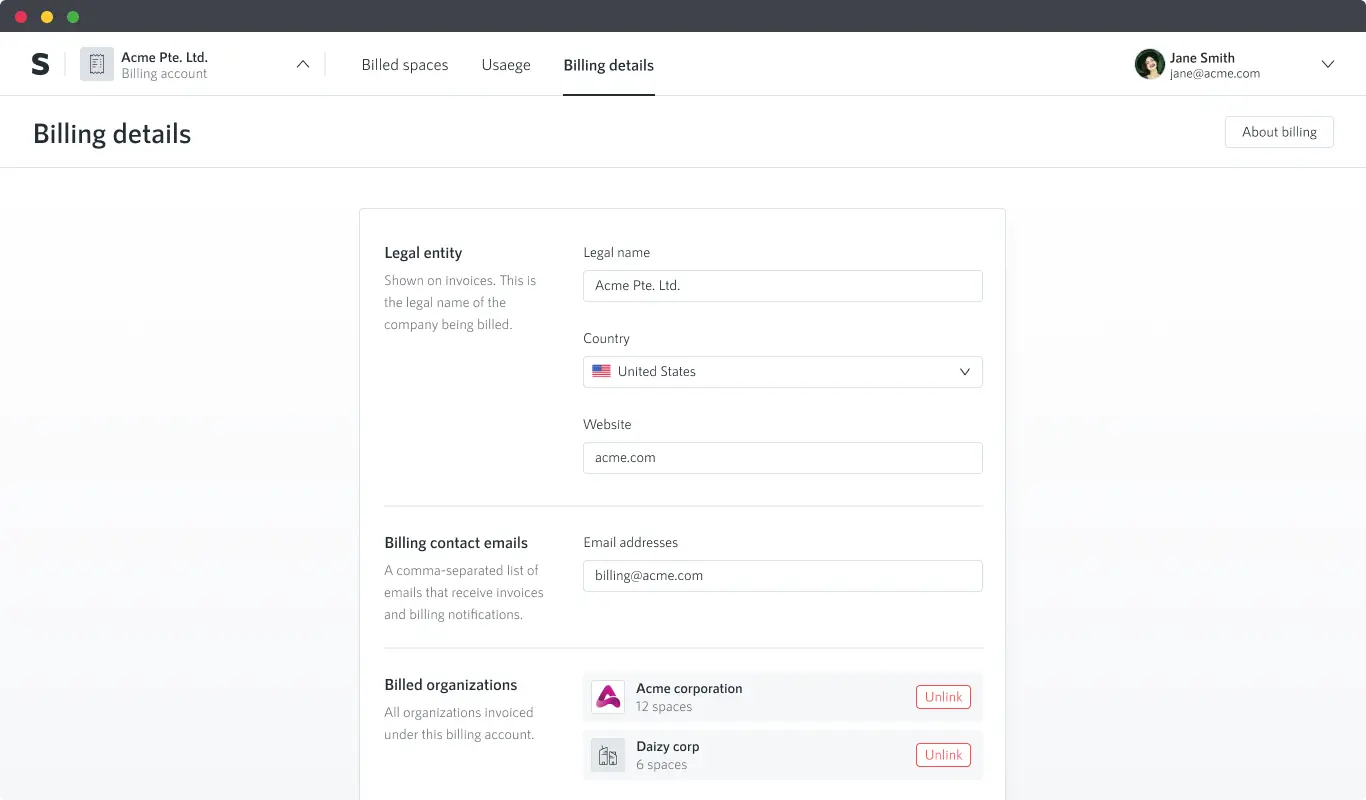Click the Acme Pte. Ltd. account name

[x=164, y=57]
